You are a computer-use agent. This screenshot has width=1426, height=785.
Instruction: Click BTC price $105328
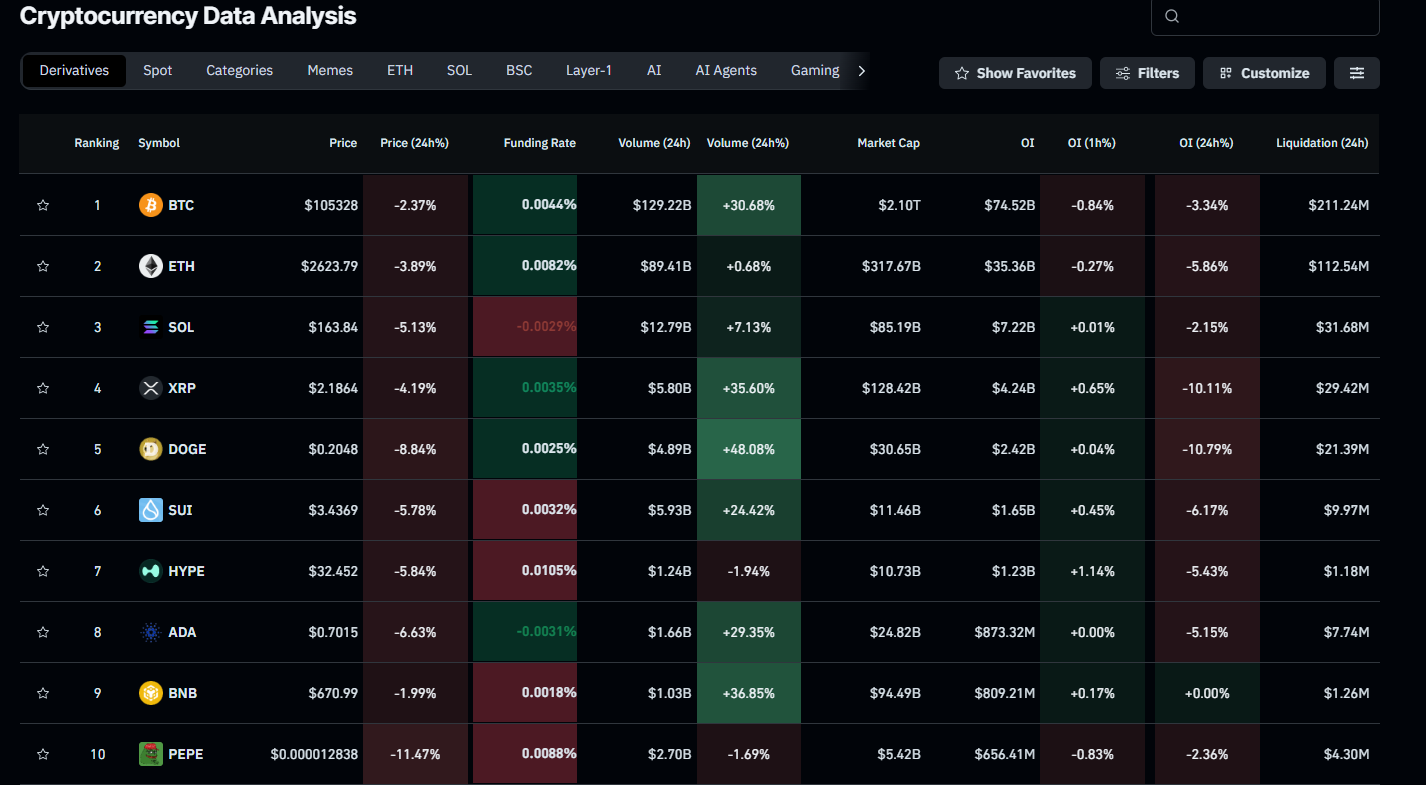coord(331,205)
